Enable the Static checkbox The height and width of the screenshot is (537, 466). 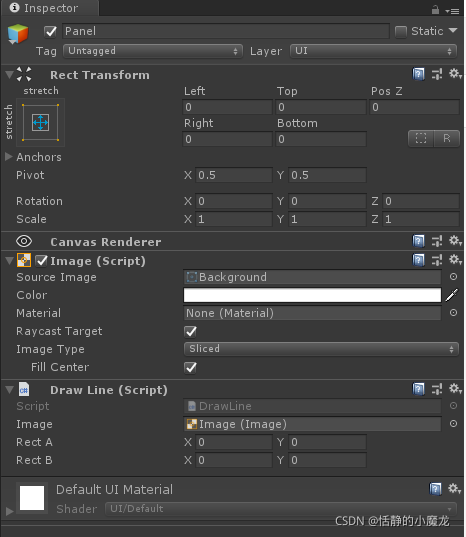(x=401, y=32)
